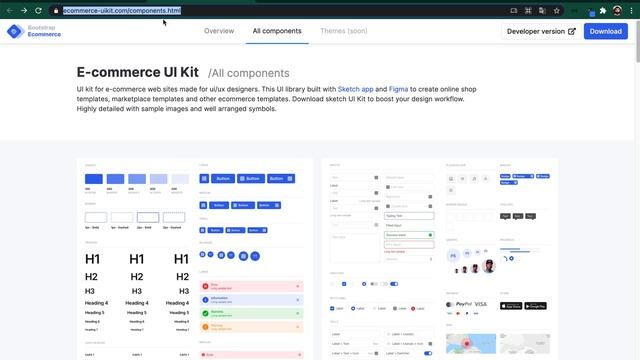Select the red radio button with Label text
This screenshot has height=360, width=640.
pyautogui.click(x=413, y=309)
